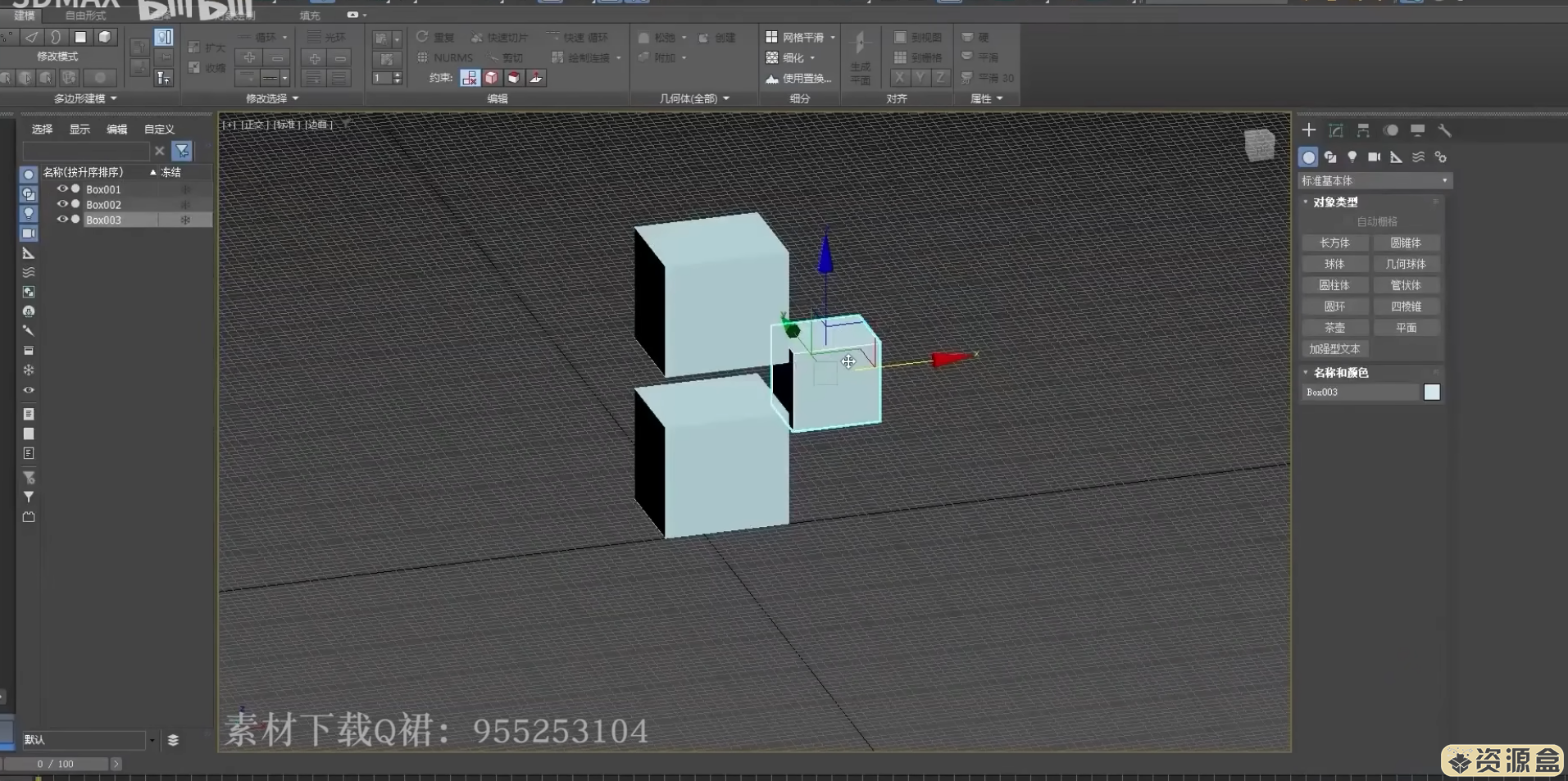Screen dimensions: 1568x781
Task: Click the ViewCube in the viewport corner
Action: (x=1260, y=145)
